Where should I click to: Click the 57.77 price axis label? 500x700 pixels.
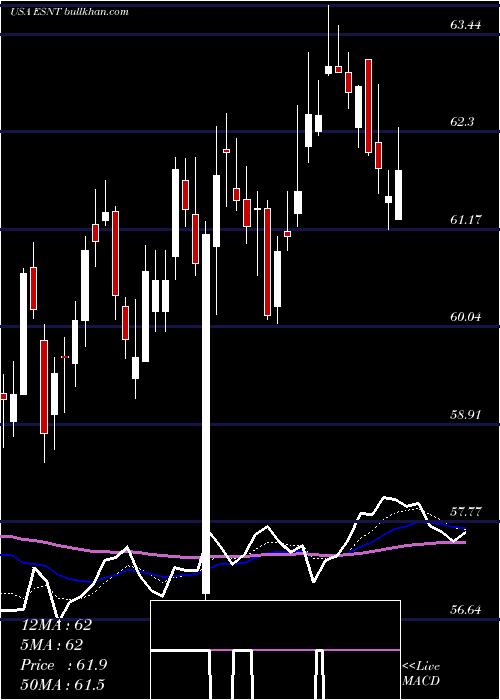(465, 512)
